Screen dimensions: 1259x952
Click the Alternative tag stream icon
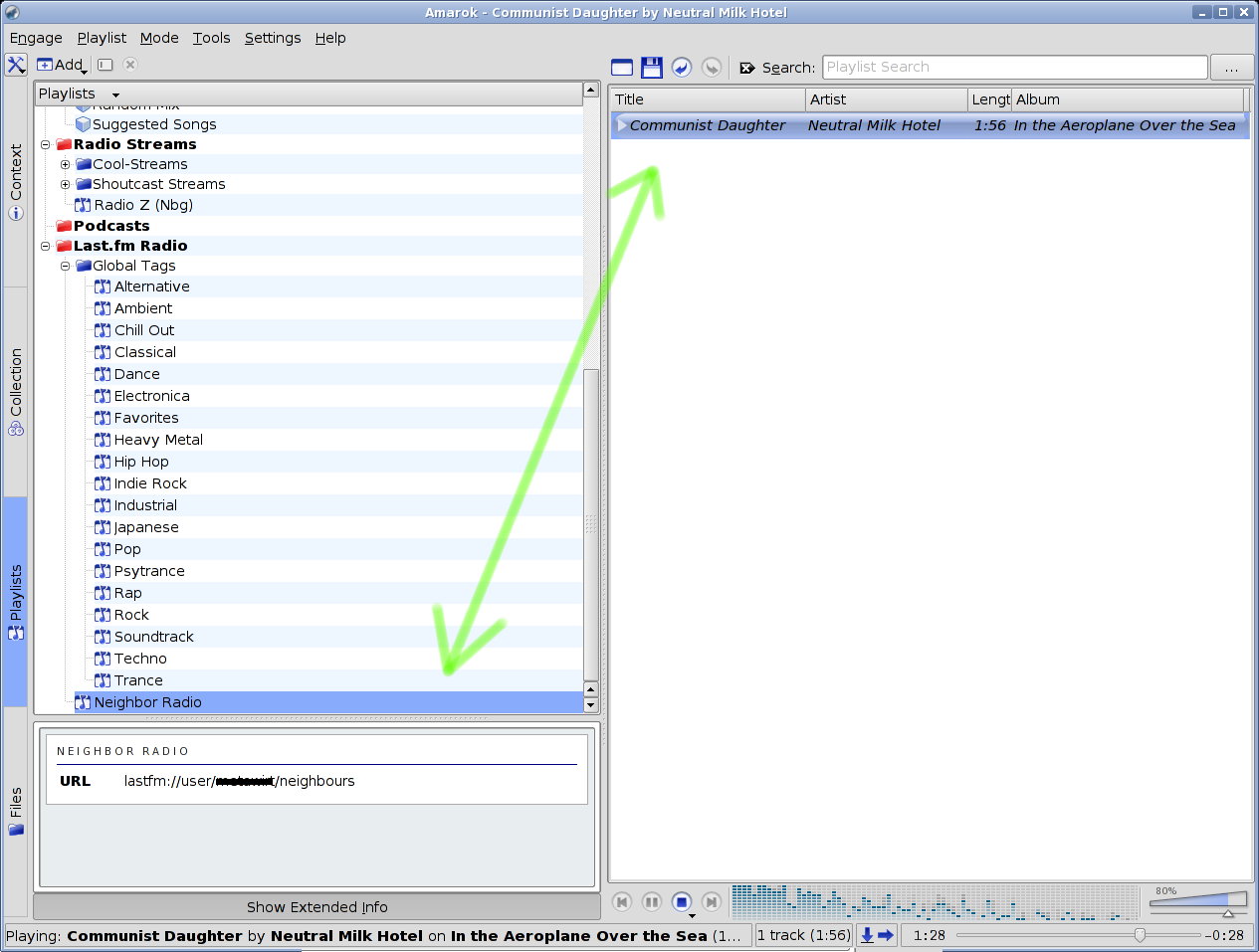point(103,286)
